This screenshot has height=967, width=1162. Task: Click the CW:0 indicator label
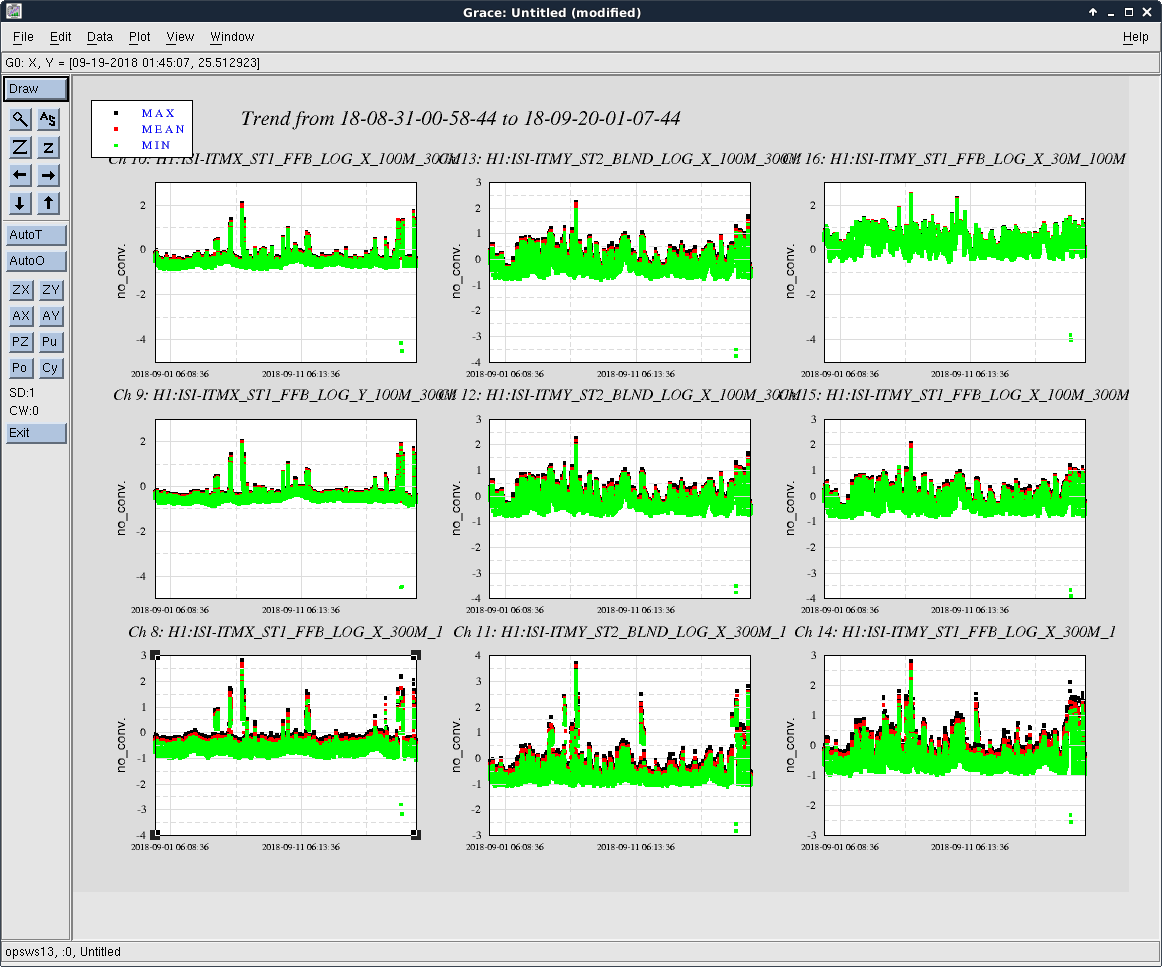(x=24, y=411)
